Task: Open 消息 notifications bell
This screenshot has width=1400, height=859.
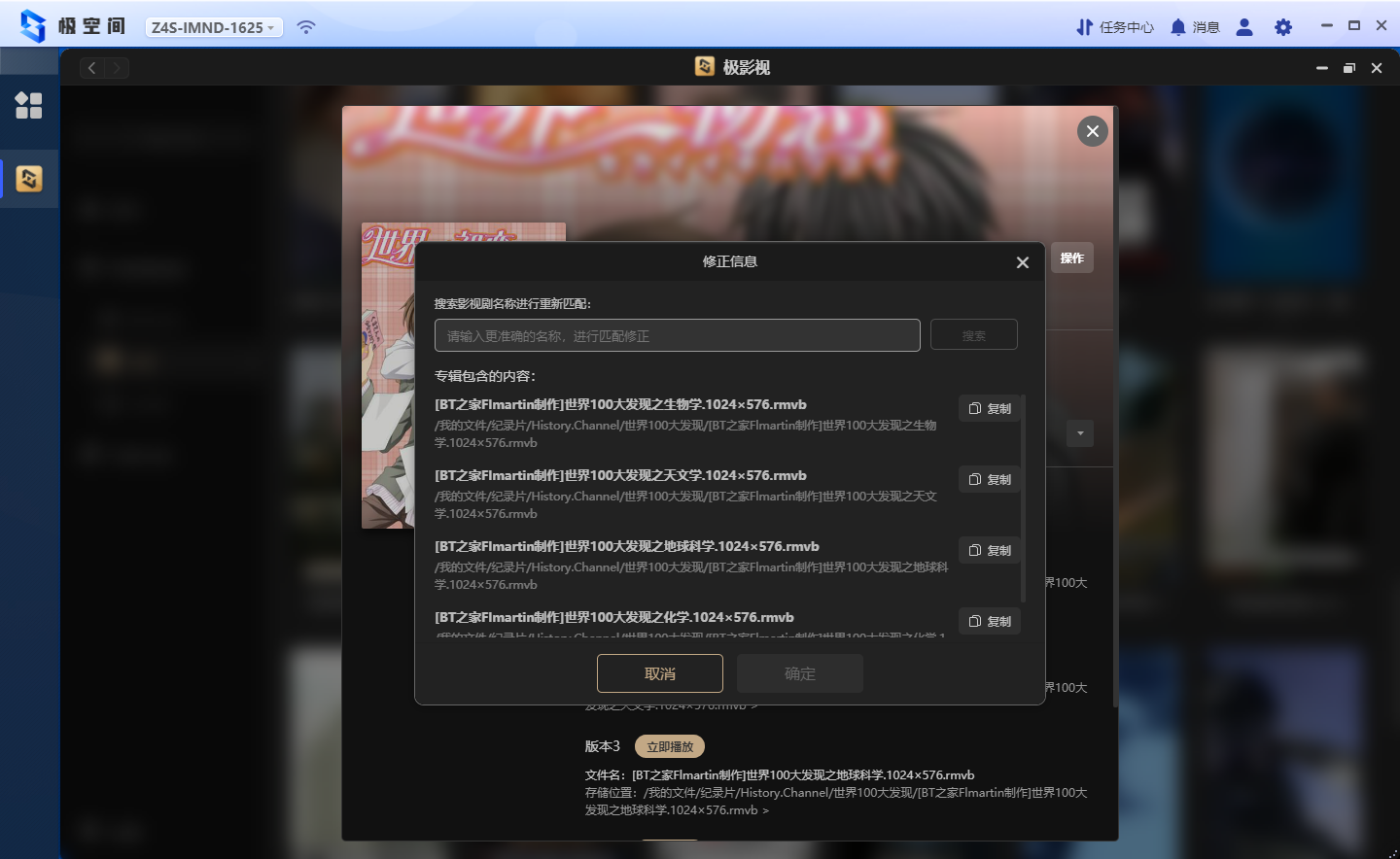Action: click(x=1195, y=27)
